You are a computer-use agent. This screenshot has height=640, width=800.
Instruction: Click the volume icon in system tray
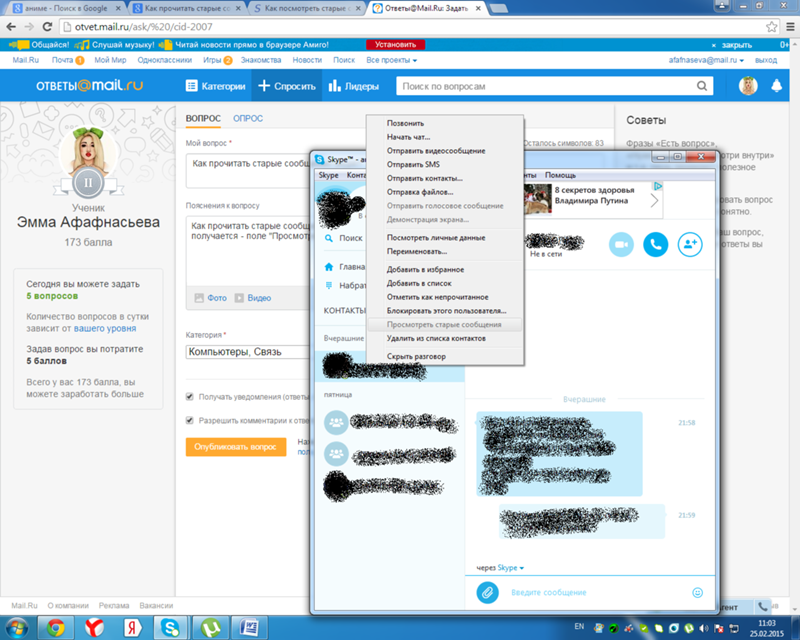pos(704,628)
